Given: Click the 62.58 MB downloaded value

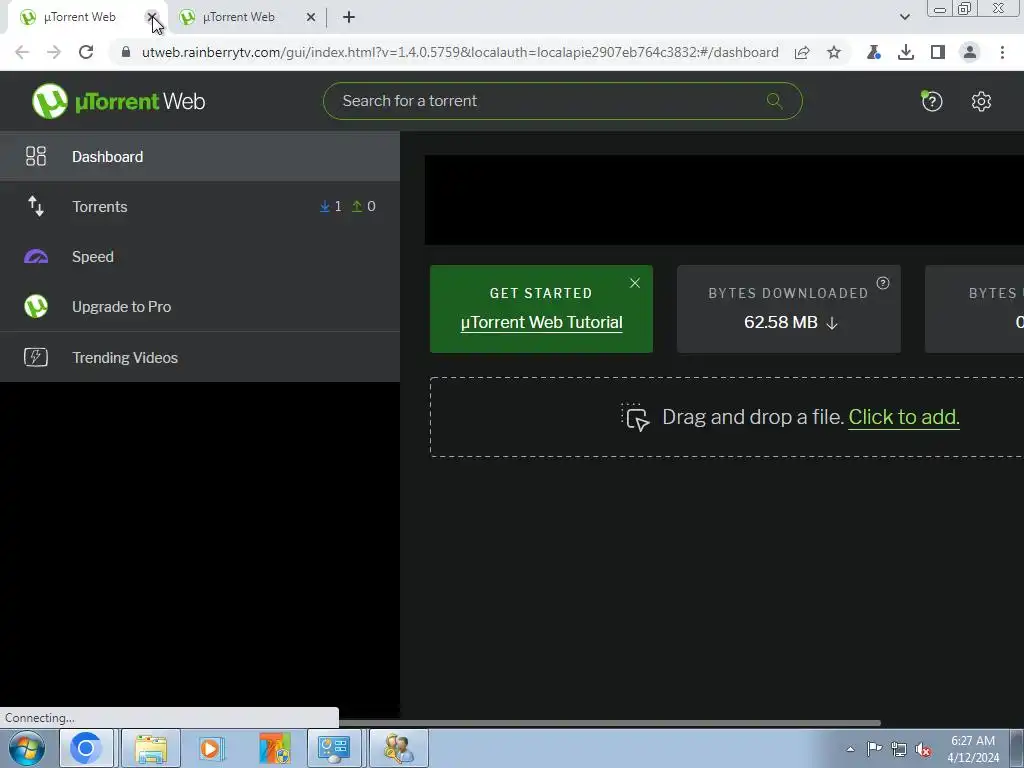Looking at the screenshot, I should point(781,323).
